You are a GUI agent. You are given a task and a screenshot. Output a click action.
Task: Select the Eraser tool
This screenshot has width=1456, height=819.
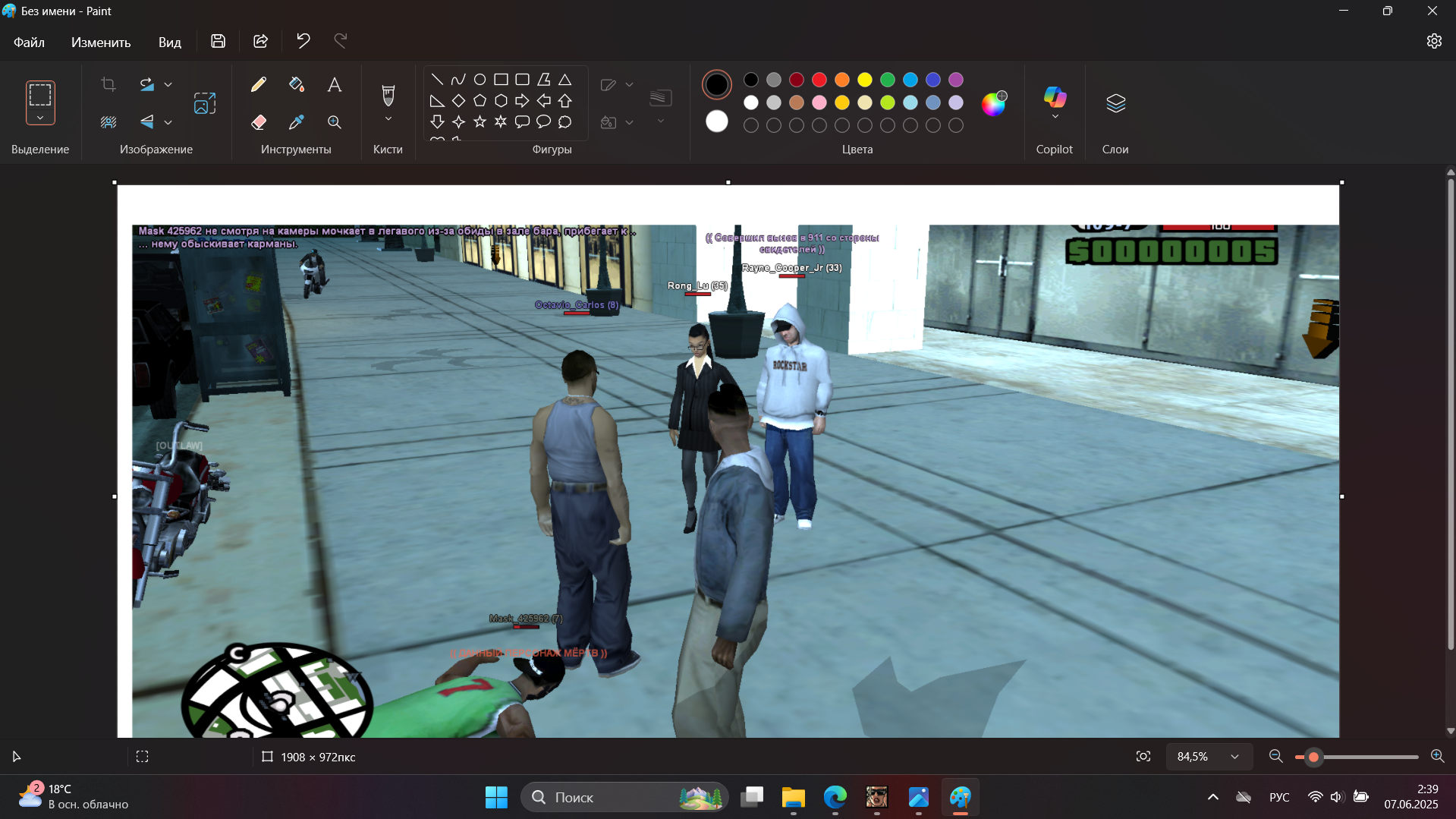coord(259,121)
